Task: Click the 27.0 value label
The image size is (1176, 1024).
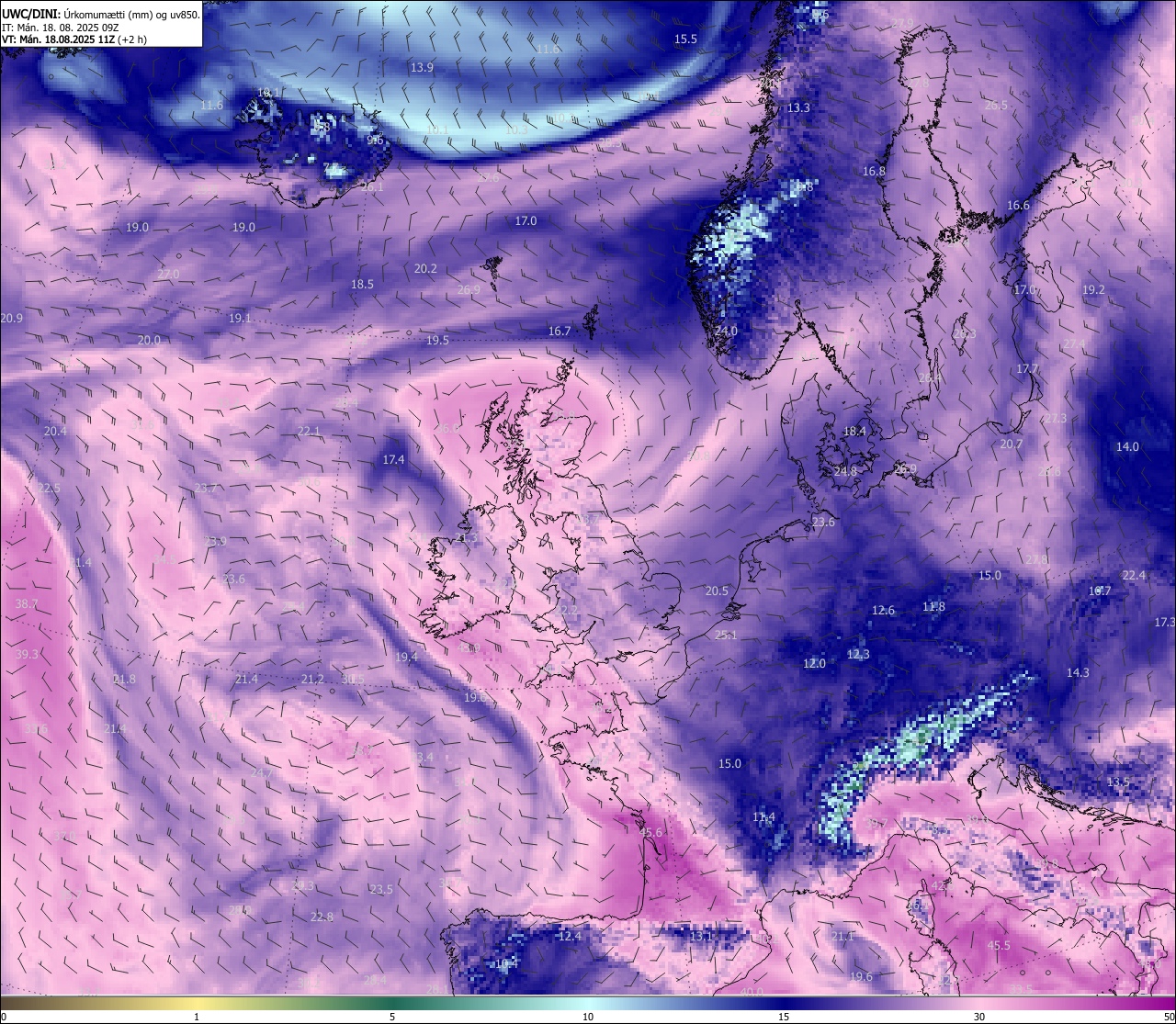Action: point(168,275)
